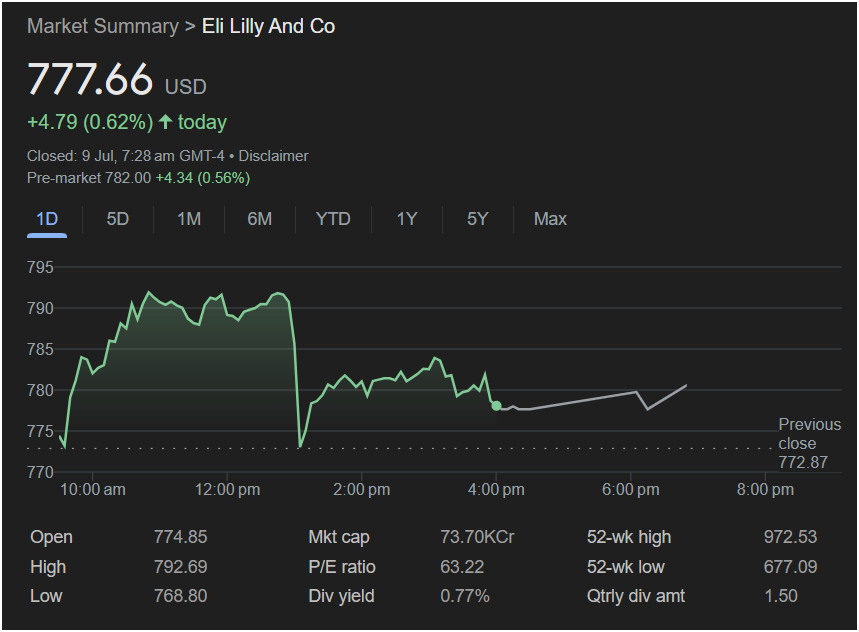Click the 52-wk low label
859x632 pixels.
pyautogui.click(x=626, y=566)
